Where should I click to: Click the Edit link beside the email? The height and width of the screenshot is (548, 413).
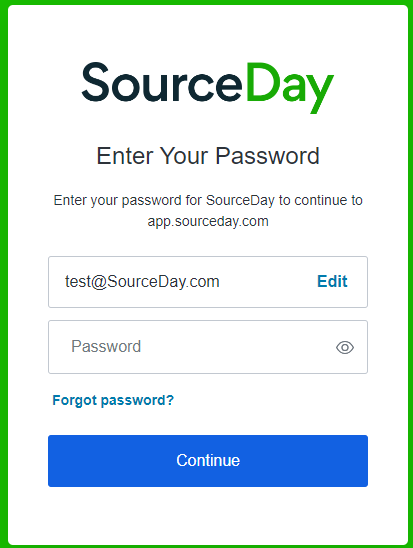click(332, 281)
